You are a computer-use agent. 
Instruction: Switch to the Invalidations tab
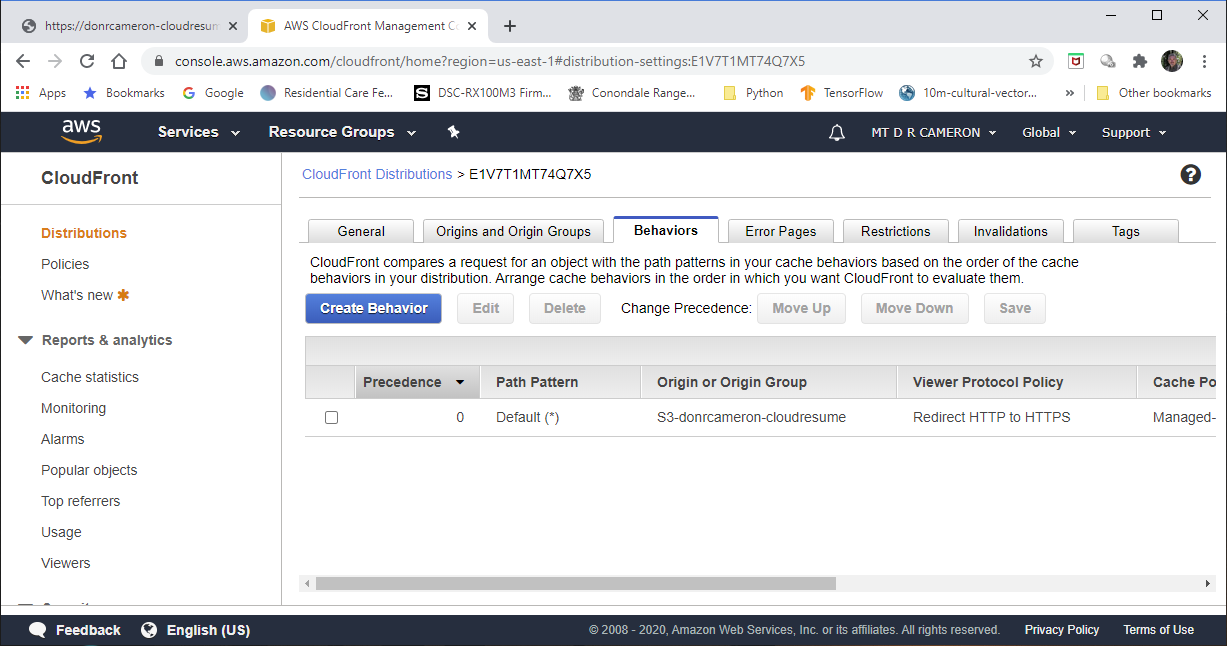pos(1011,231)
